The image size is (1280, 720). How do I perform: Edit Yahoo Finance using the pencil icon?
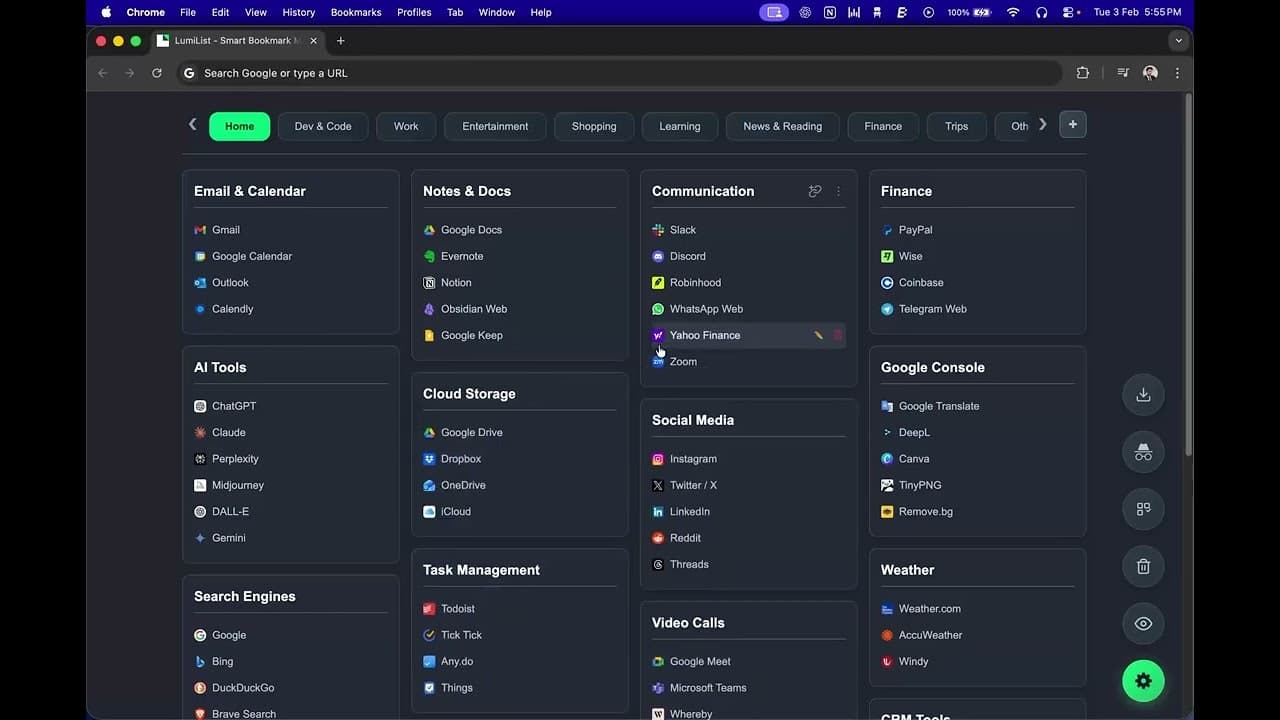(x=818, y=335)
